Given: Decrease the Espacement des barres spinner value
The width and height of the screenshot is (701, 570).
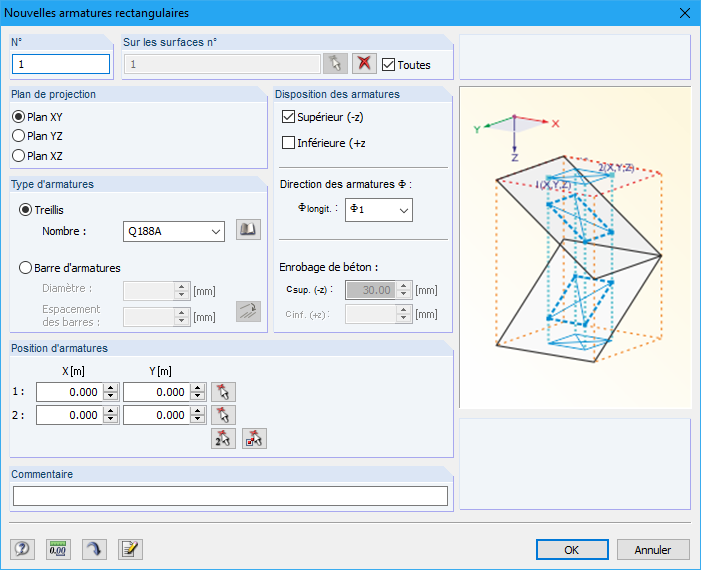Looking at the screenshot, I should 182,321.
